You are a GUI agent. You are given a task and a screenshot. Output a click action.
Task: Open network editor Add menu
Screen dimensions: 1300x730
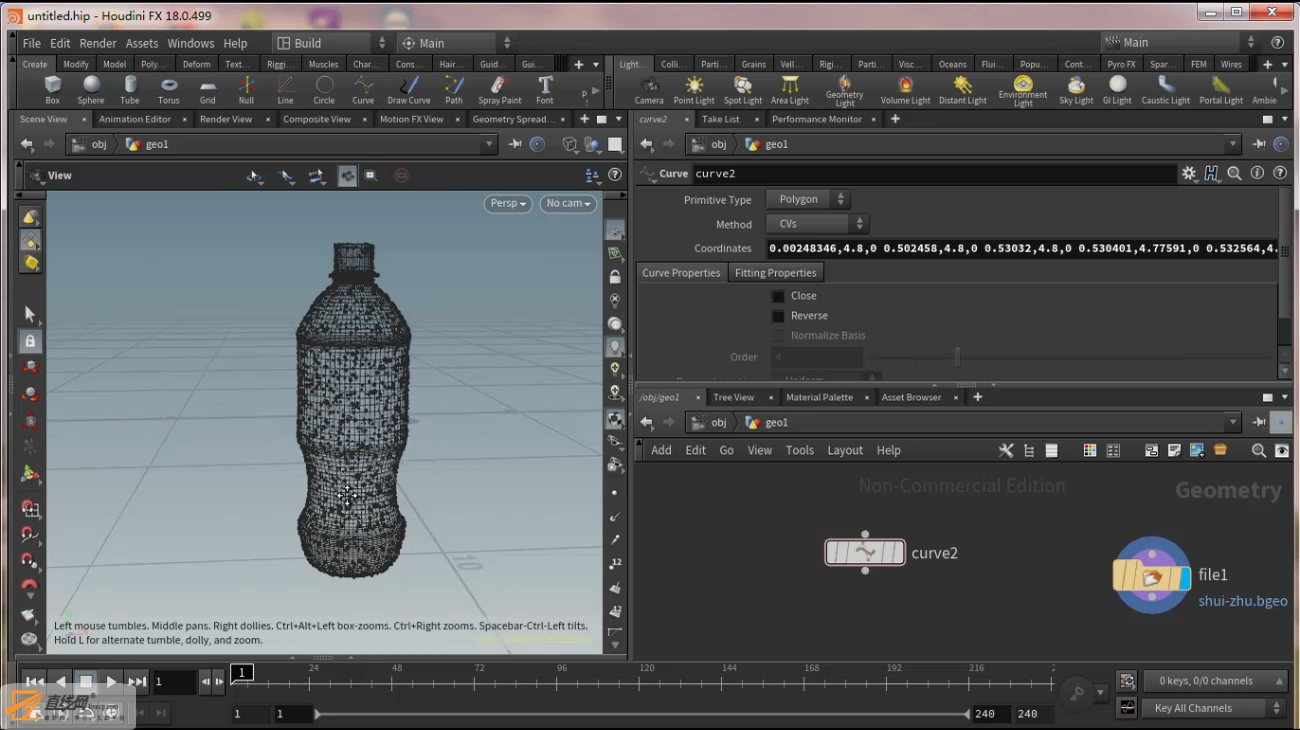(x=662, y=450)
